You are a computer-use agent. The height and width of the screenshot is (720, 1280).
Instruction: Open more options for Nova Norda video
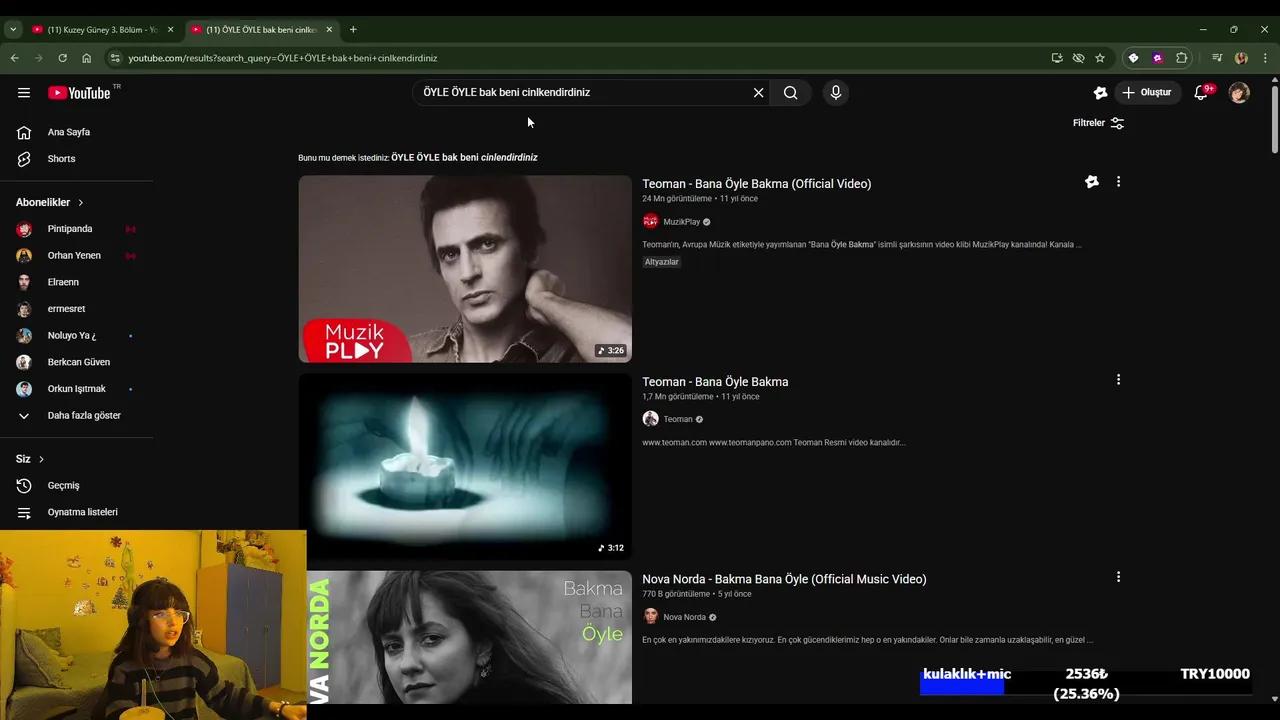(x=1118, y=577)
